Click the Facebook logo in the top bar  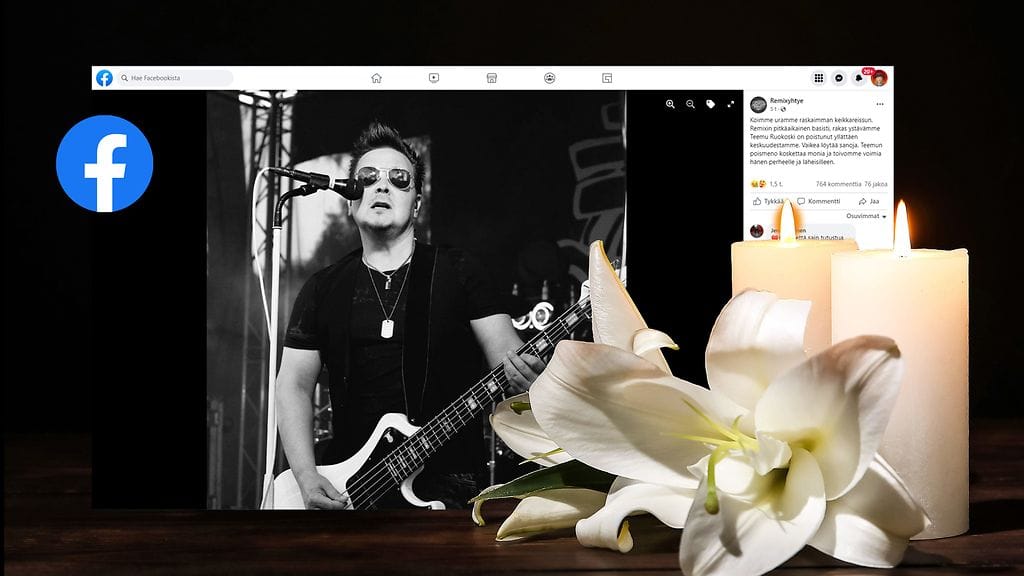[104, 78]
